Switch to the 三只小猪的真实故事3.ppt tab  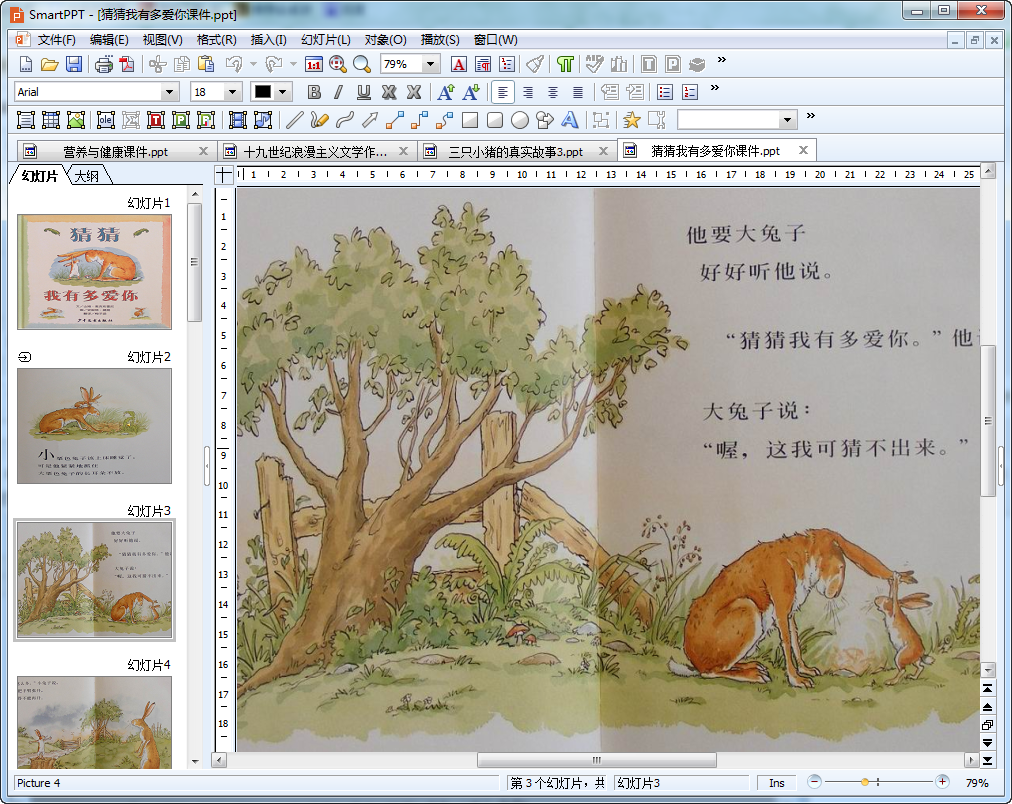click(x=515, y=151)
